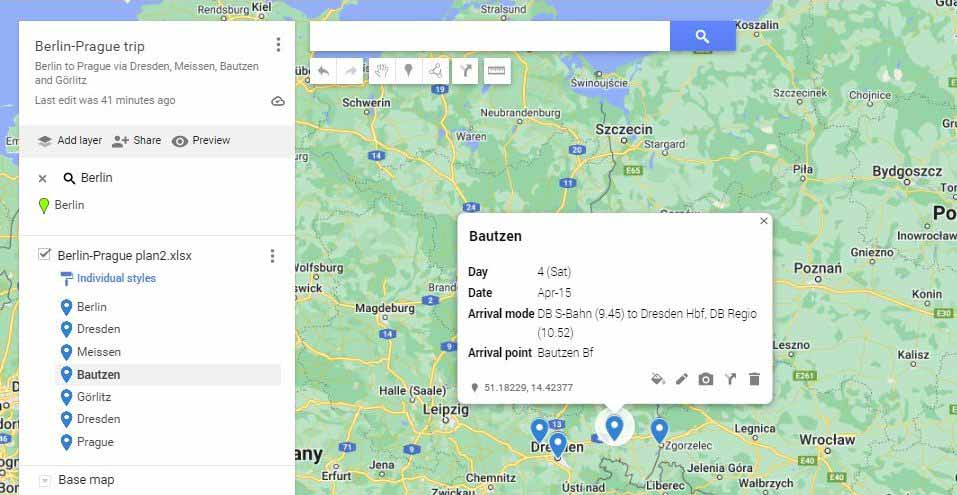
Task: Click the Bautzen title in popup
Action: pos(496,236)
